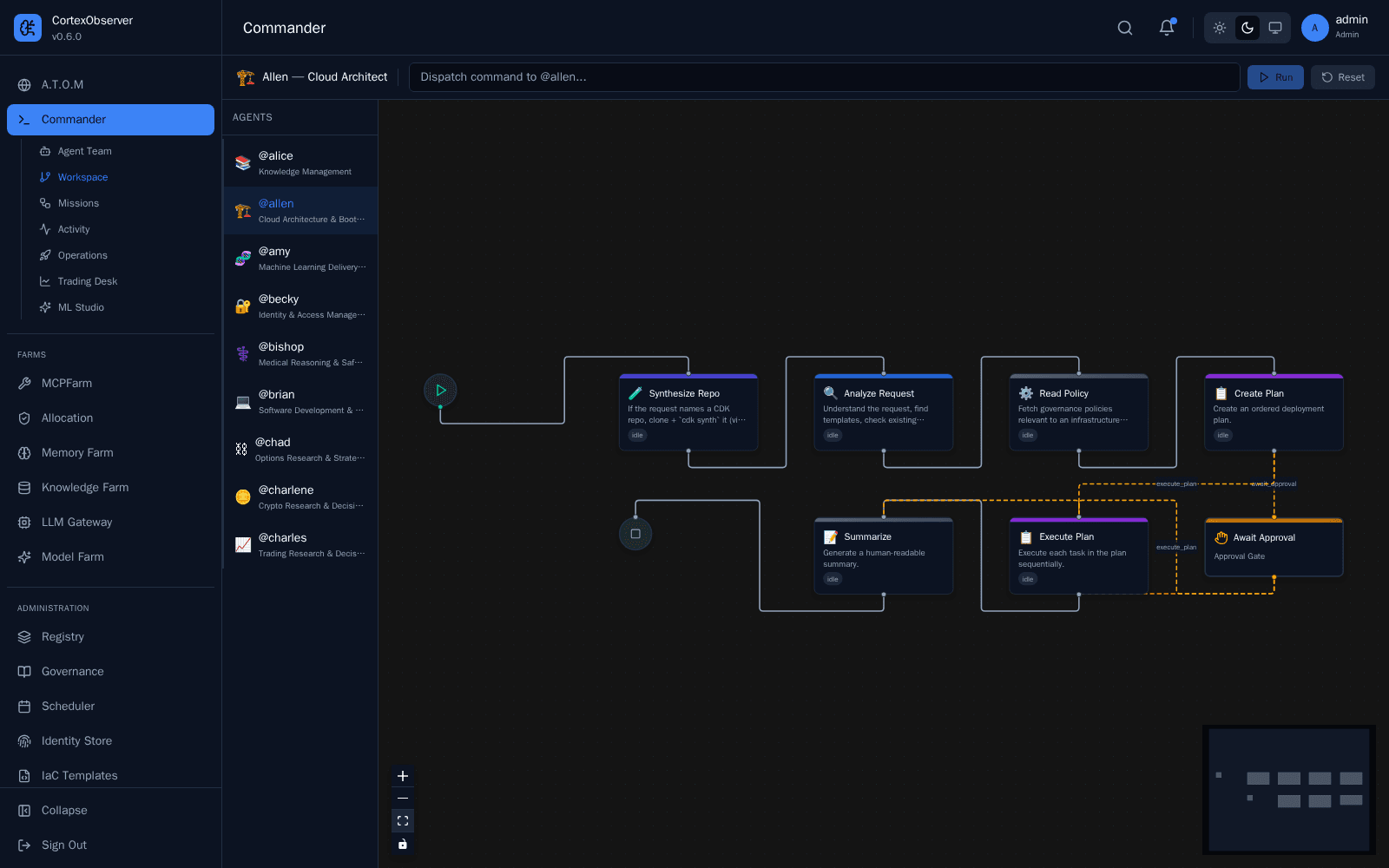The image size is (1389, 868).
Task: Collapse the sidebar
Action: coord(110,811)
